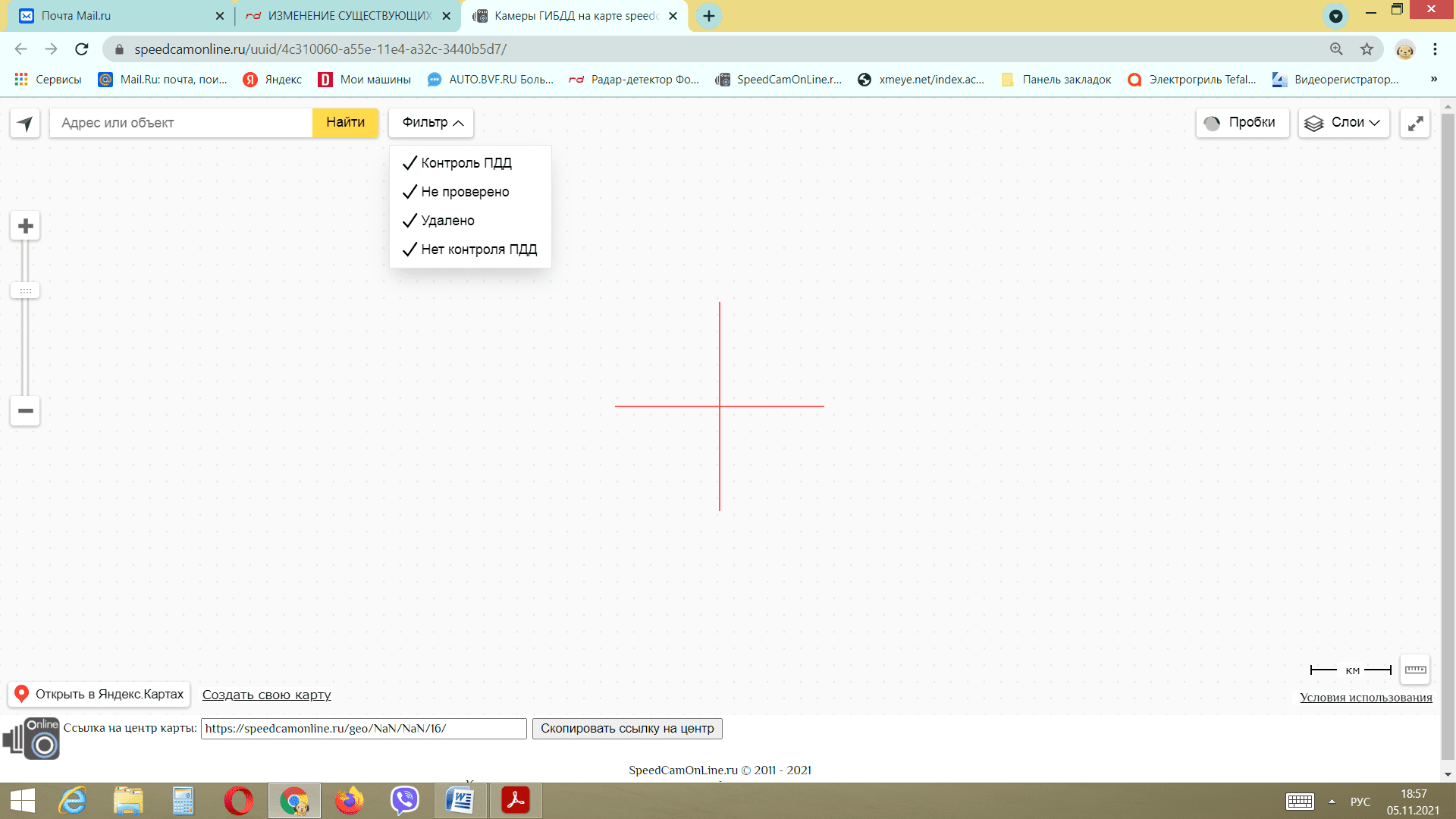Collapse the Фильтр dropdown
The image size is (1456, 819).
(431, 123)
